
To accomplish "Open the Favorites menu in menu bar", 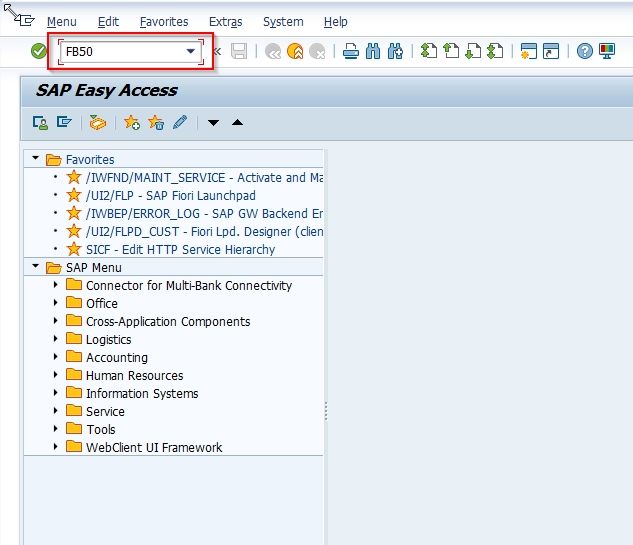I will coord(164,21).
